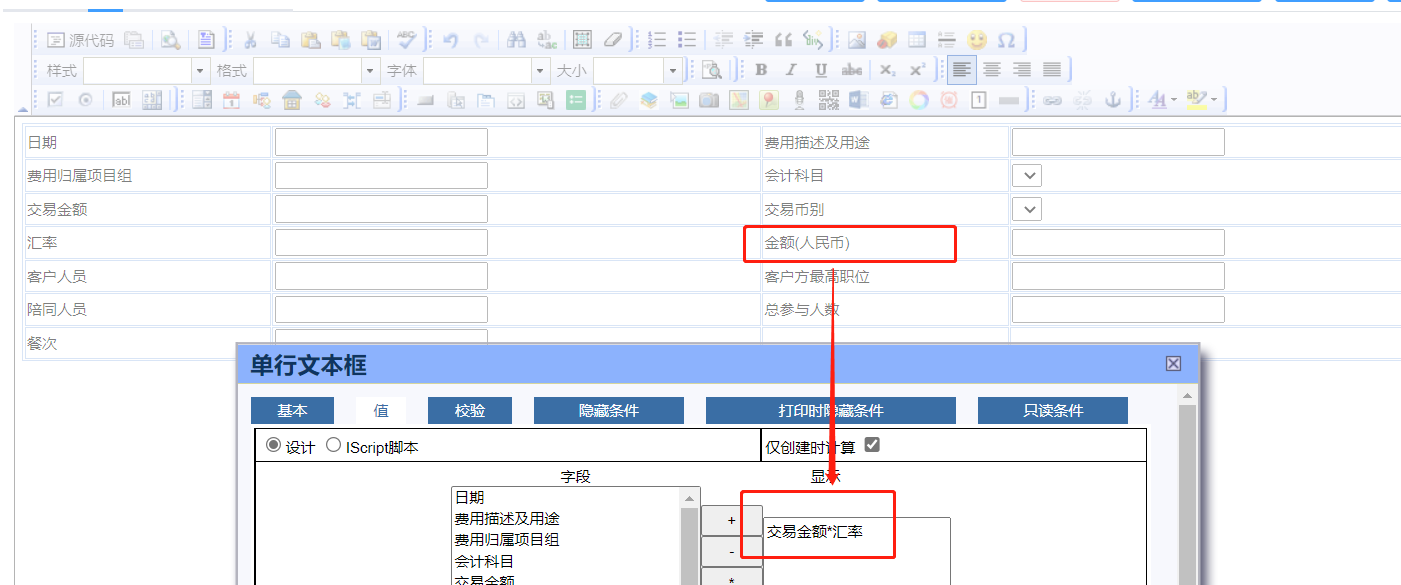This screenshot has height=585, width=1401.
Task: Toggle Underline formatting
Action: click(x=821, y=70)
